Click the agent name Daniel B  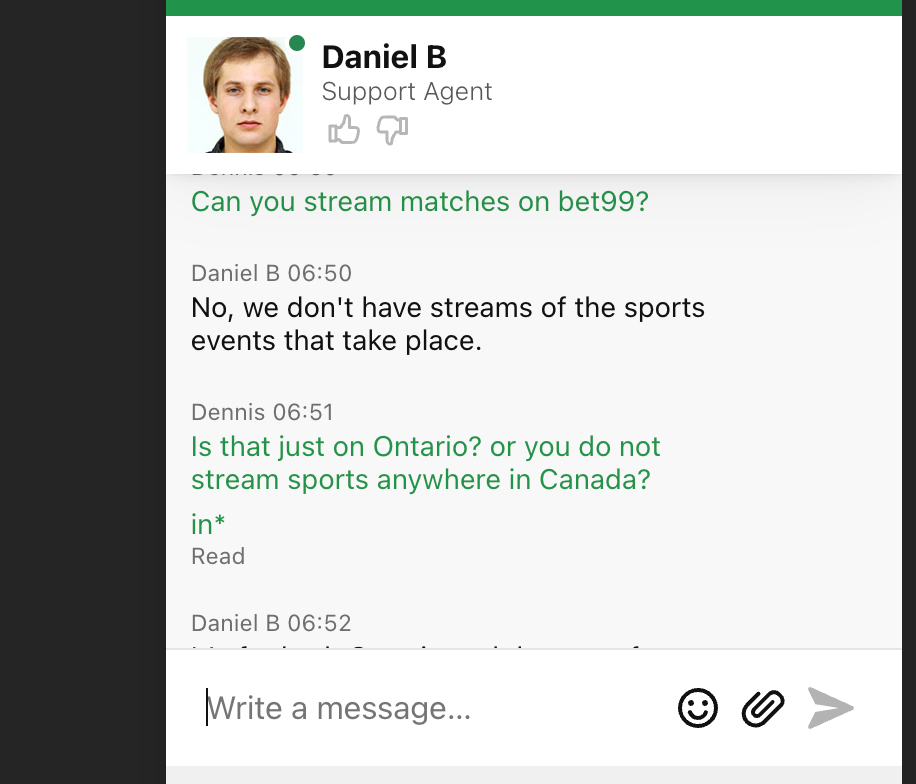[384, 57]
